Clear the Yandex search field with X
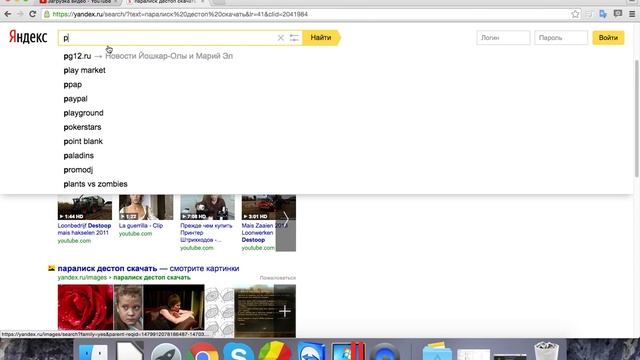The width and height of the screenshot is (640, 360). 280,38
